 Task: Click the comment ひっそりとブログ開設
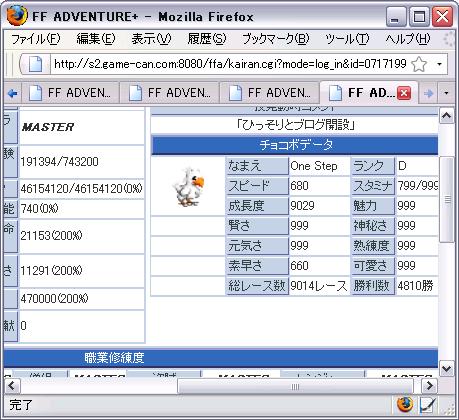click(295, 125)
